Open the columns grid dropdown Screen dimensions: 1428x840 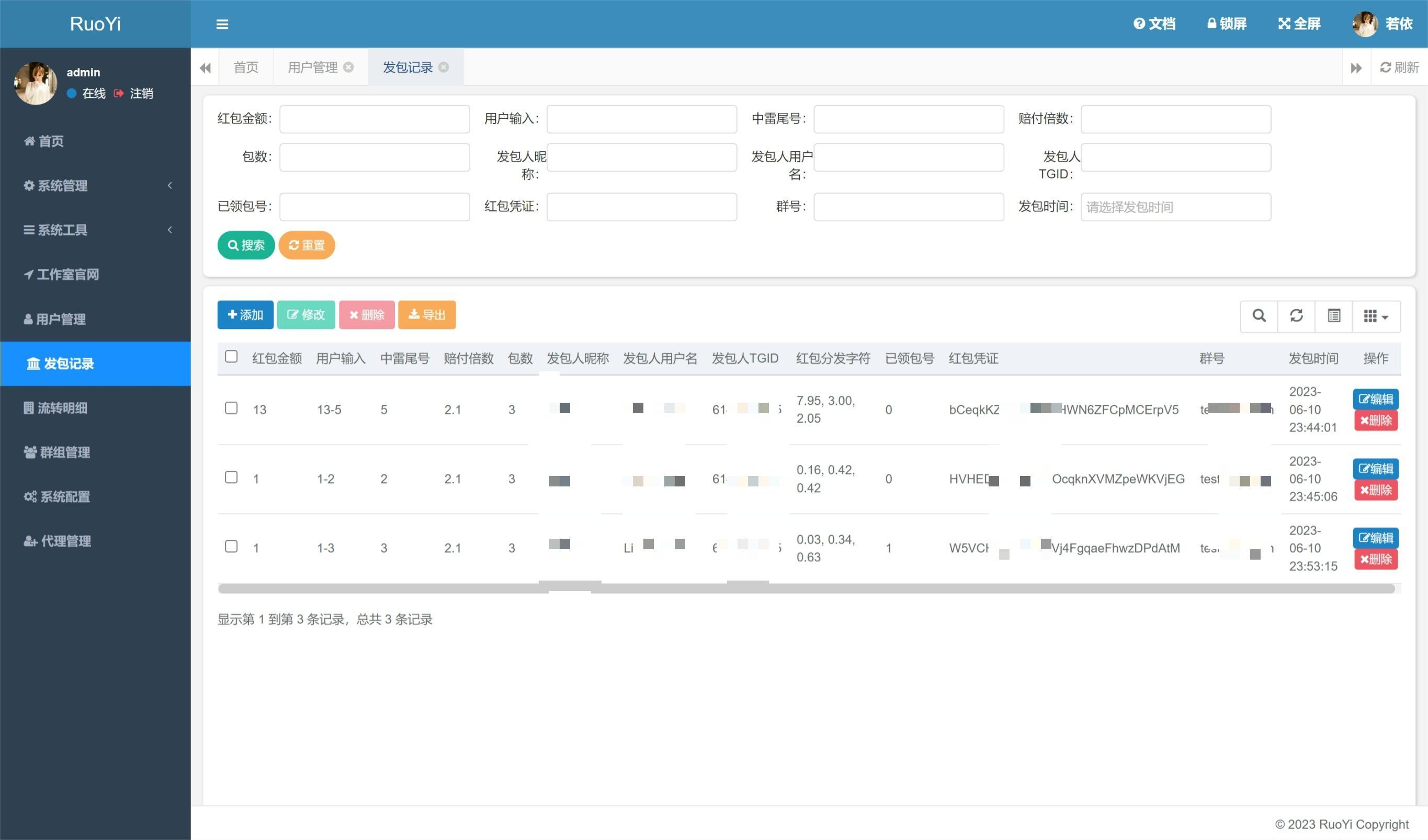[x=1376, y=316]
